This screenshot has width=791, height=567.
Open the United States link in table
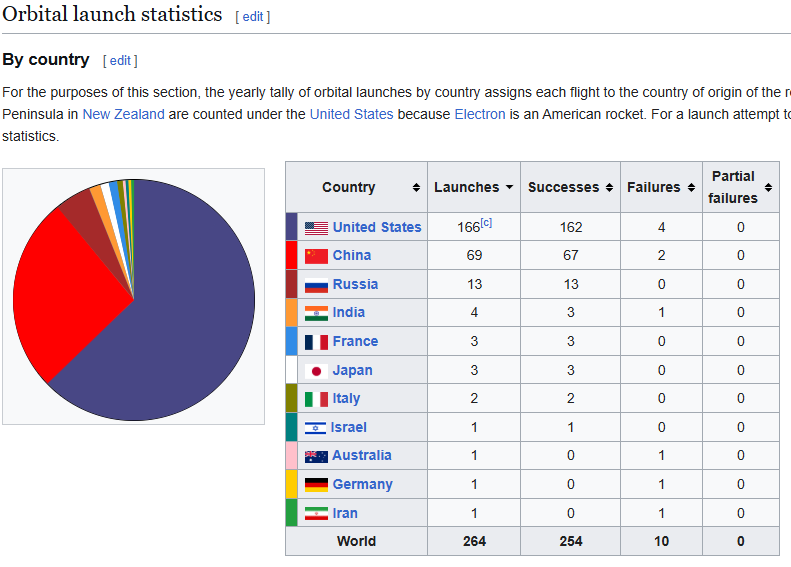(x=377, y=228)
